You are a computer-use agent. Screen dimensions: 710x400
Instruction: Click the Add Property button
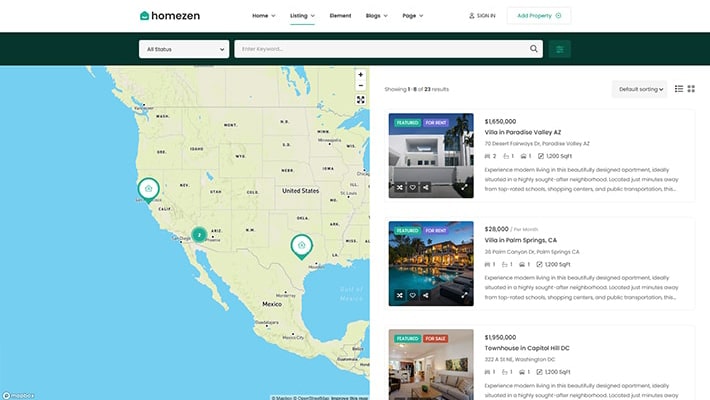tap(539, 16)
